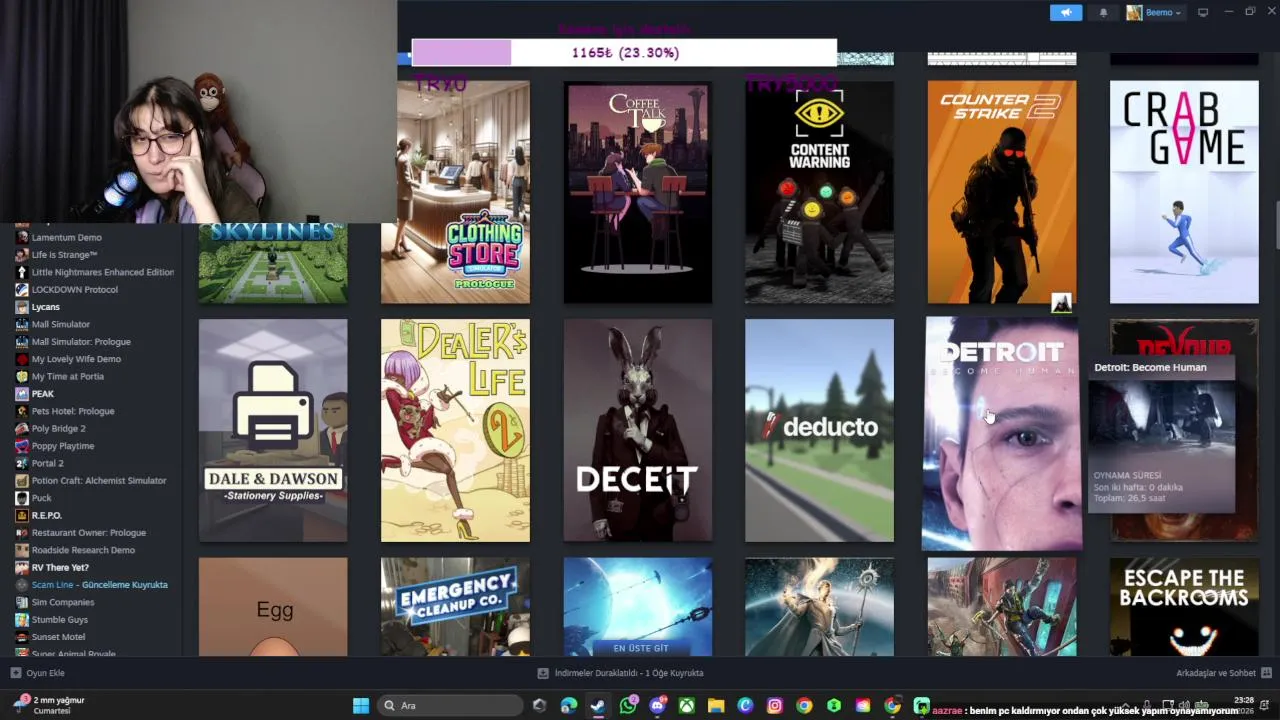Open the Deceit game cover
The width and height of the screenshot is (1280, 720).
(638, 430)
